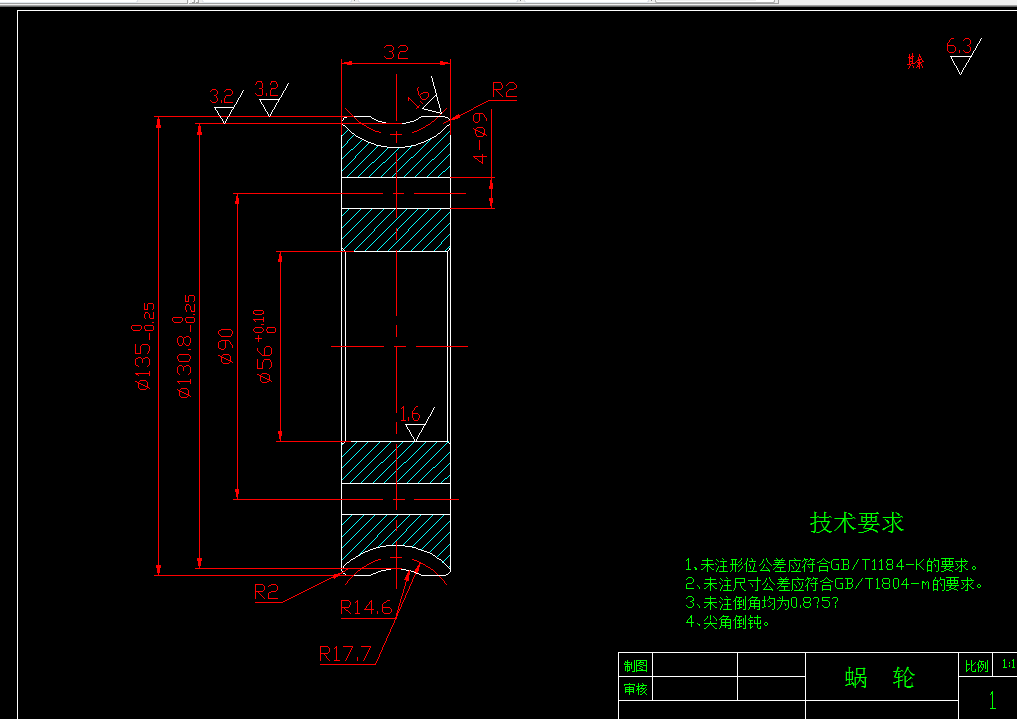This screenshot has height=719, width=1017.
Task: Select the 1.6 roughness symbol on the ø56 bore
Action: pyautogui.click(x=416, y=423)
